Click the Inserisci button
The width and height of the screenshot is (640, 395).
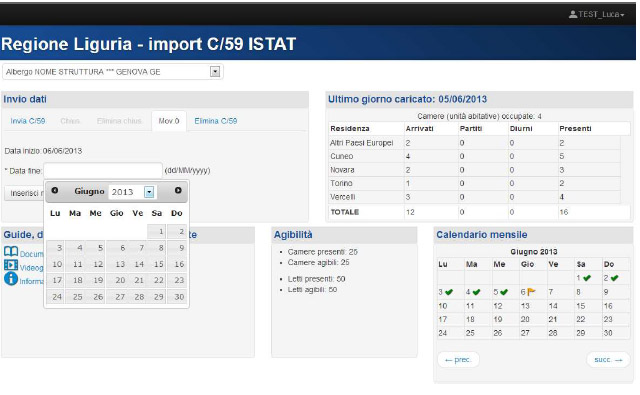pyautogui.click(x=24, y=193)
